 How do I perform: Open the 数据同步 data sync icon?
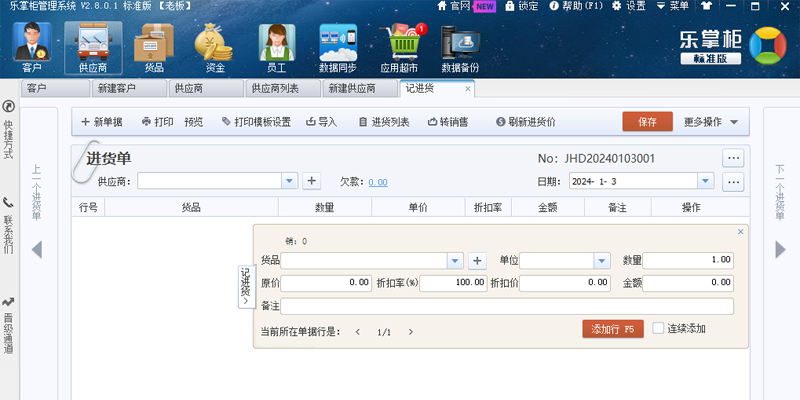tap(338, 48)
